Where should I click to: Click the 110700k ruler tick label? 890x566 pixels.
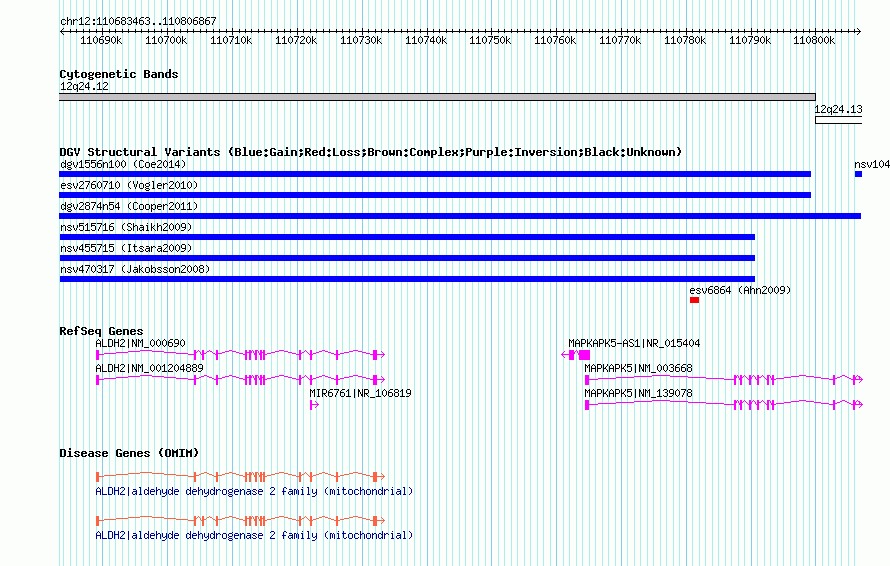click(x=166, y=40)
